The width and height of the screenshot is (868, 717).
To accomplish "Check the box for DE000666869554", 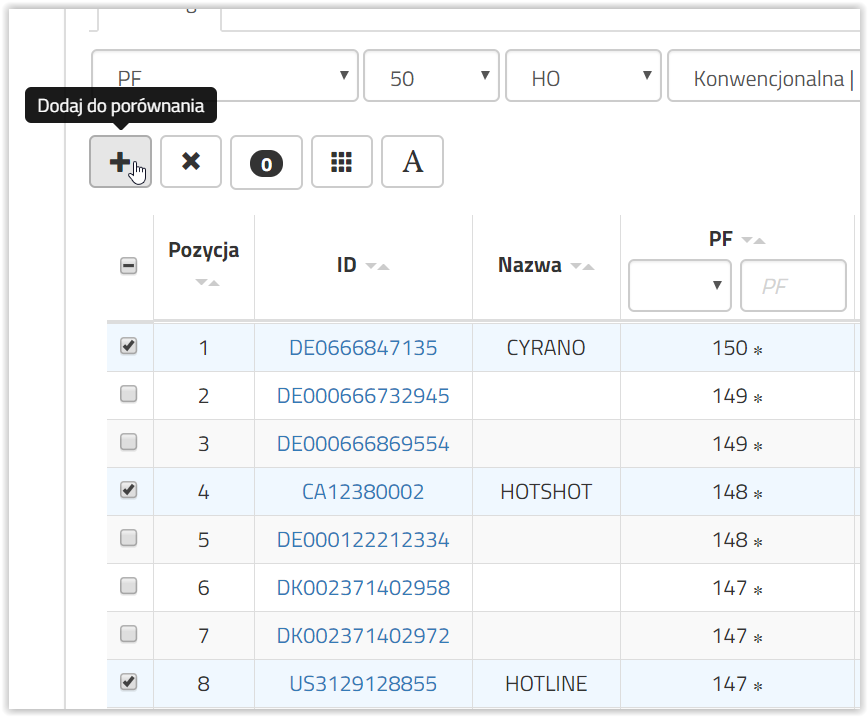I will pyautogui.click(x=128, y=442).
